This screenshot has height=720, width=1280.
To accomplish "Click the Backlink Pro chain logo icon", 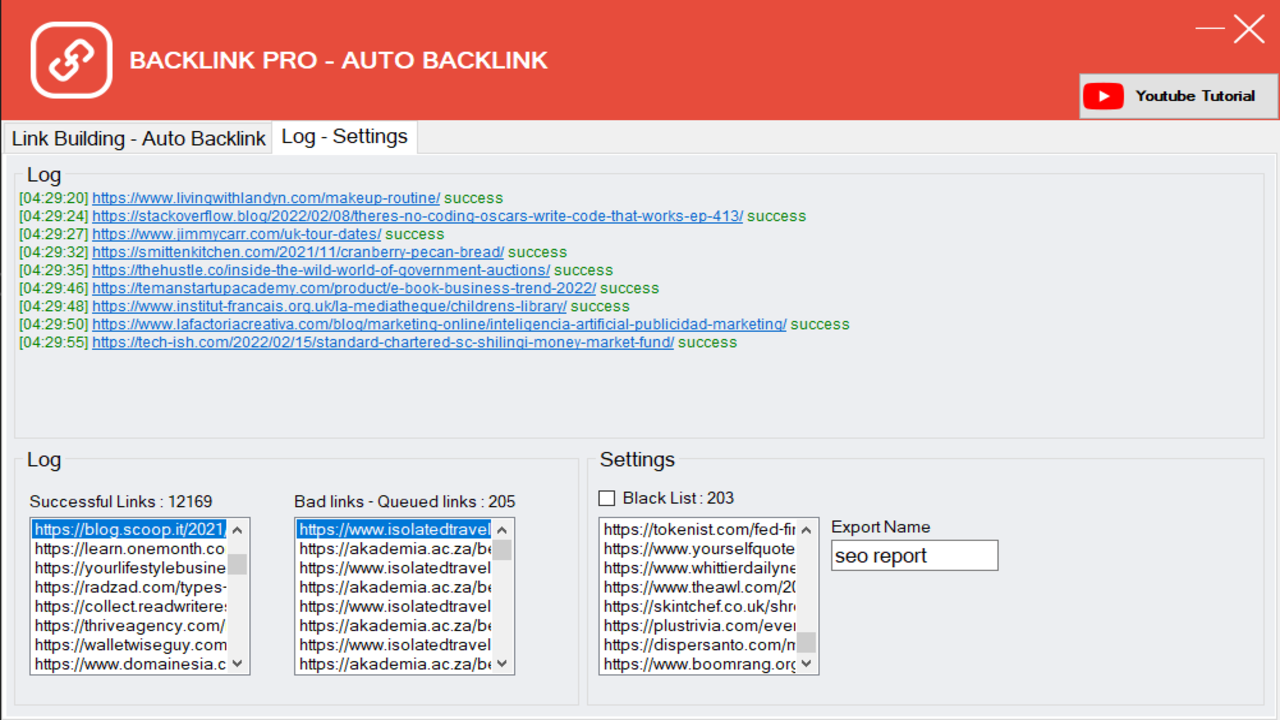I will pos(71,60).
